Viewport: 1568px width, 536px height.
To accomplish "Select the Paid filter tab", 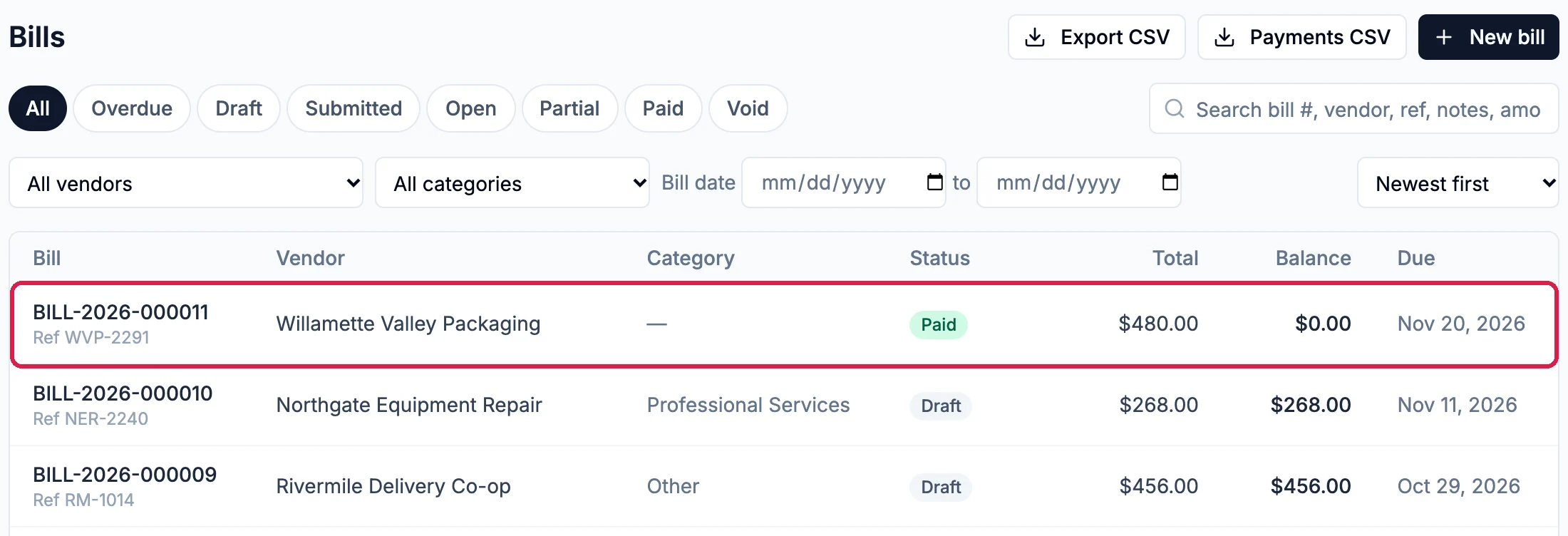I will 663,108.
